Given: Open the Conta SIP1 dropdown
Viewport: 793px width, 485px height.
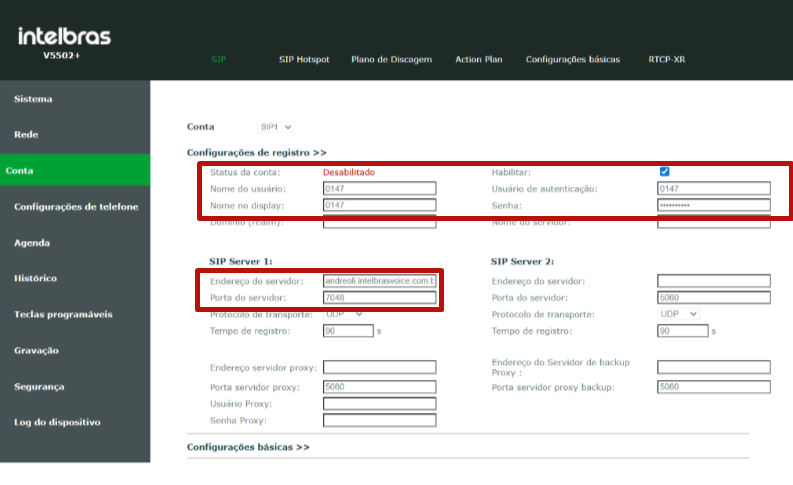Looking at the screenshot, I should (x=275, y=127).
